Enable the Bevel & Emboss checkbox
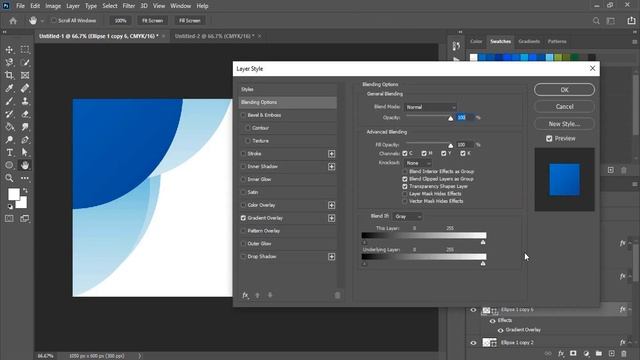Viewport: 640px width, 360px height. [243, 115]
